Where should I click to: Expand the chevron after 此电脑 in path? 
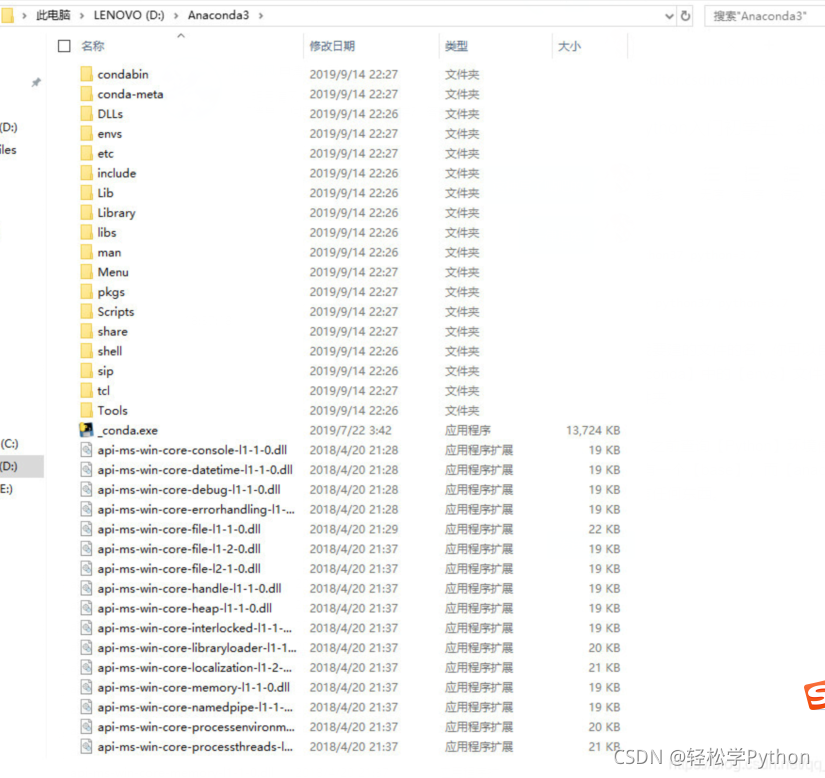tap(82, 16)
